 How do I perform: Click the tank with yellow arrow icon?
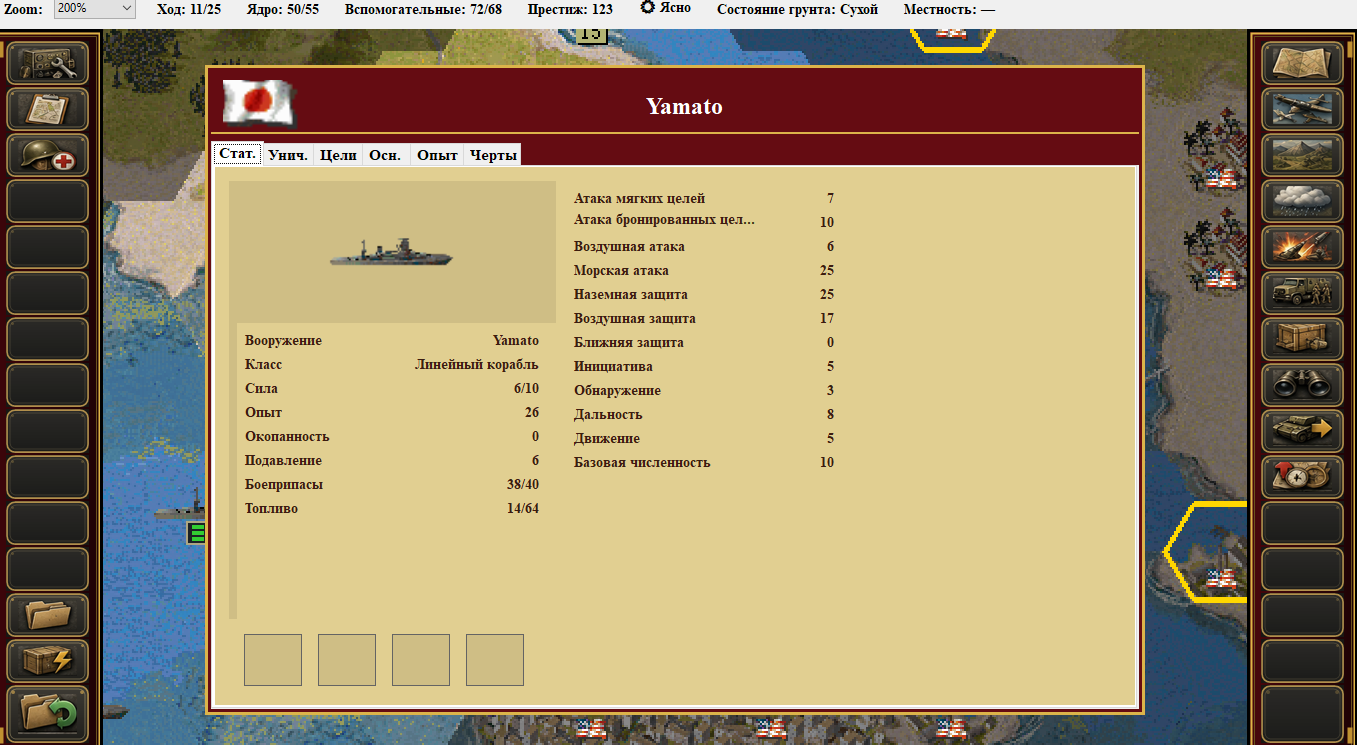pos(1302,431)
